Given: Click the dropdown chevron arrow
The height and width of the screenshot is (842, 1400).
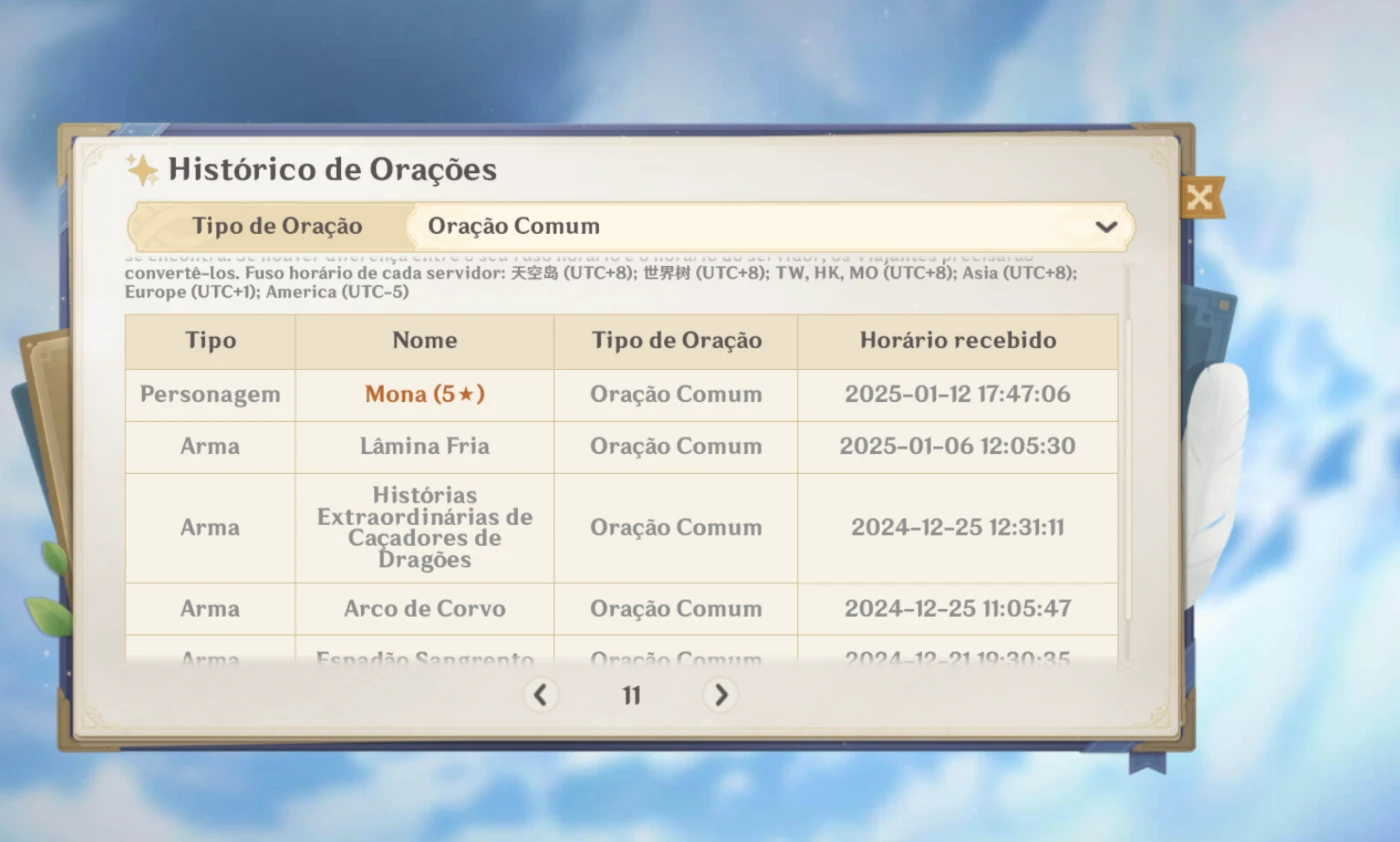Looking at the screenshot, I should (1106, 227).
